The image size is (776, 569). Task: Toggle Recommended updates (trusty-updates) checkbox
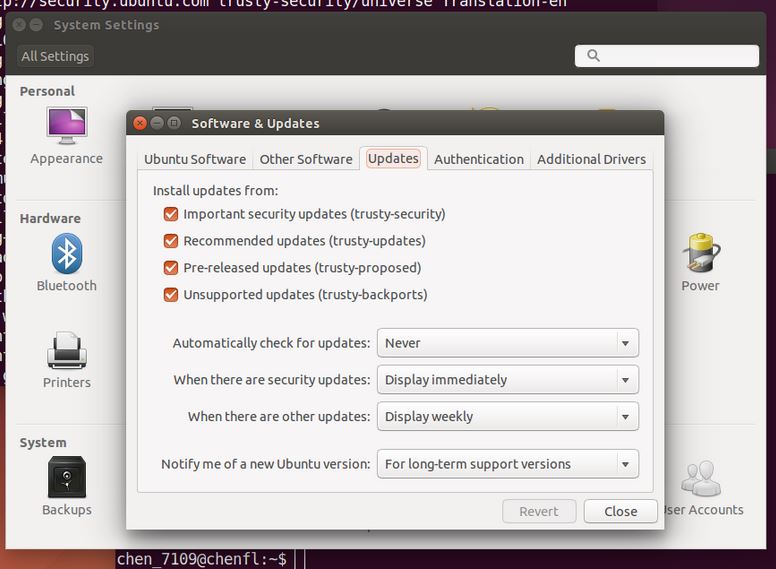point(171,241)
